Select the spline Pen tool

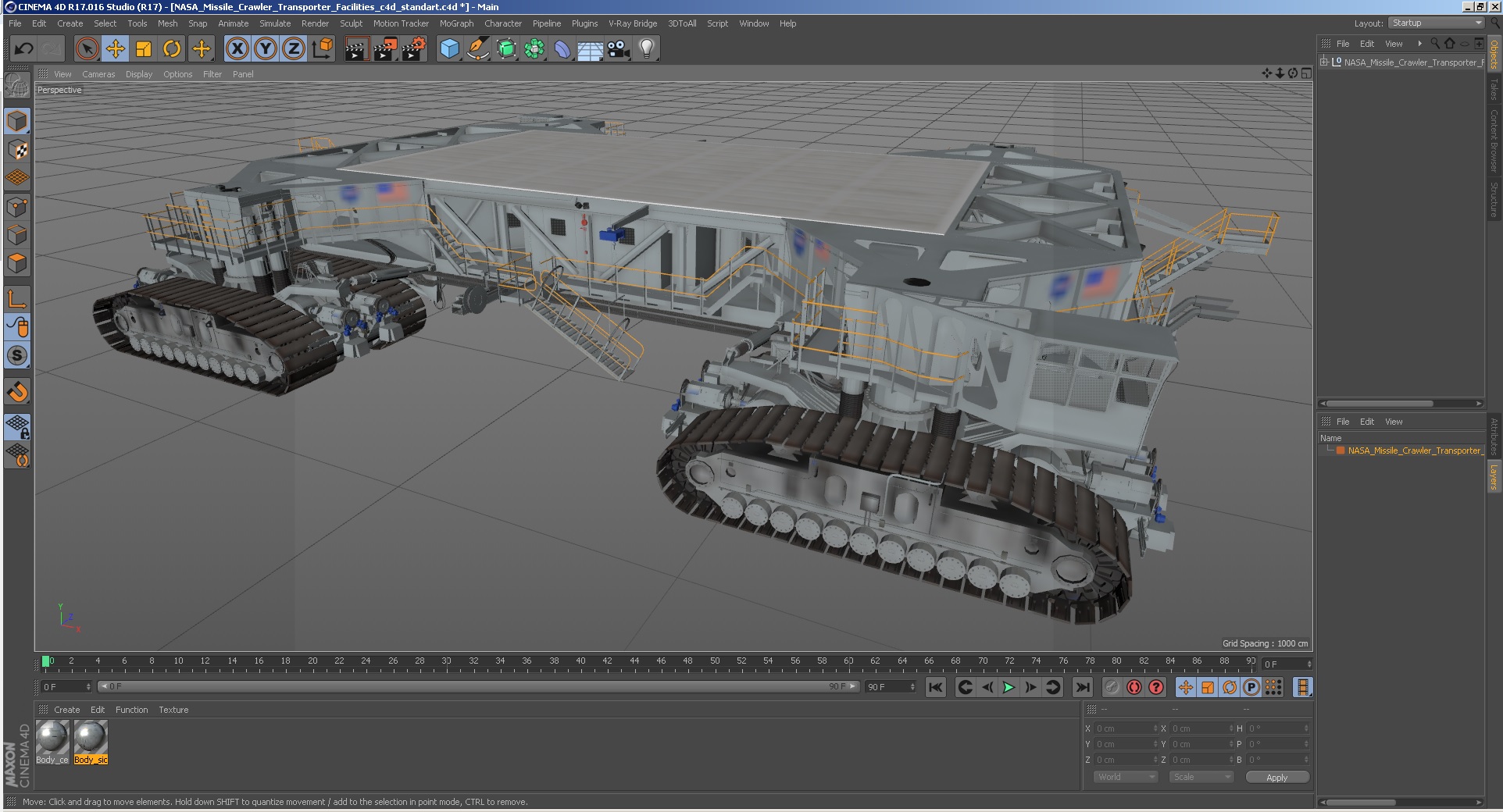477,49
